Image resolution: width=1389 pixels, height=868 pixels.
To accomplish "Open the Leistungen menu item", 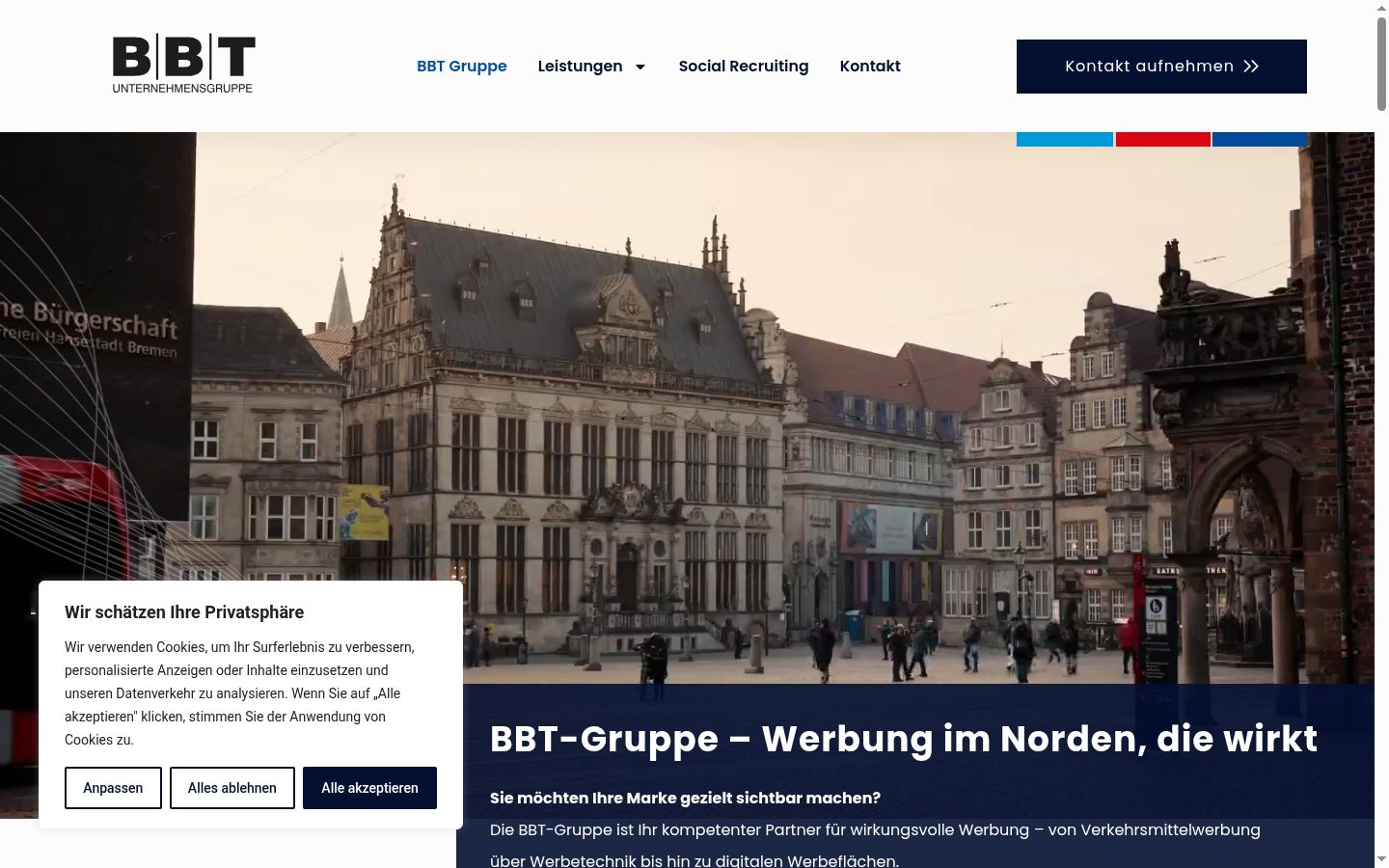I will pos(580,67).
